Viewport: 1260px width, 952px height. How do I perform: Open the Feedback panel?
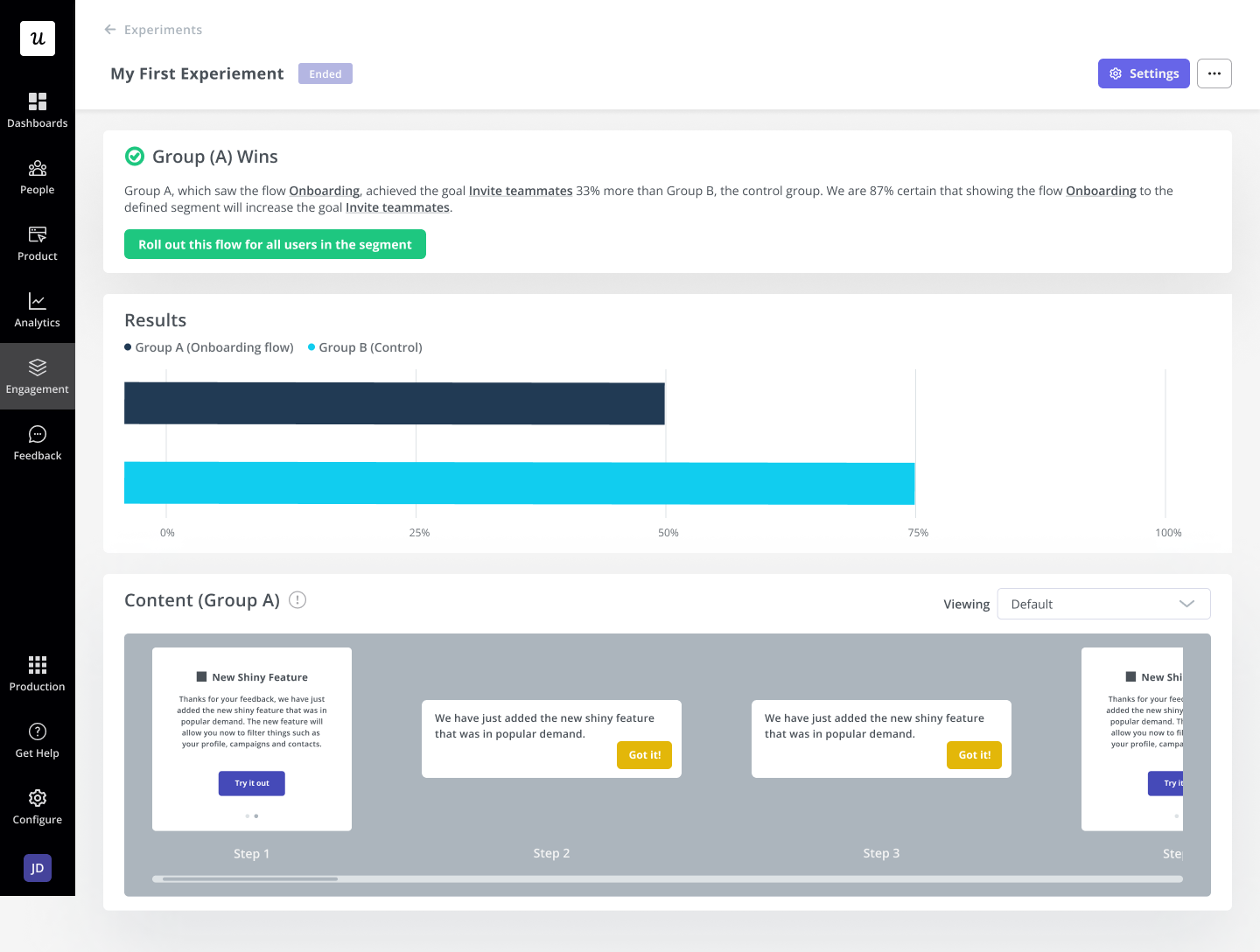[38, 443]
